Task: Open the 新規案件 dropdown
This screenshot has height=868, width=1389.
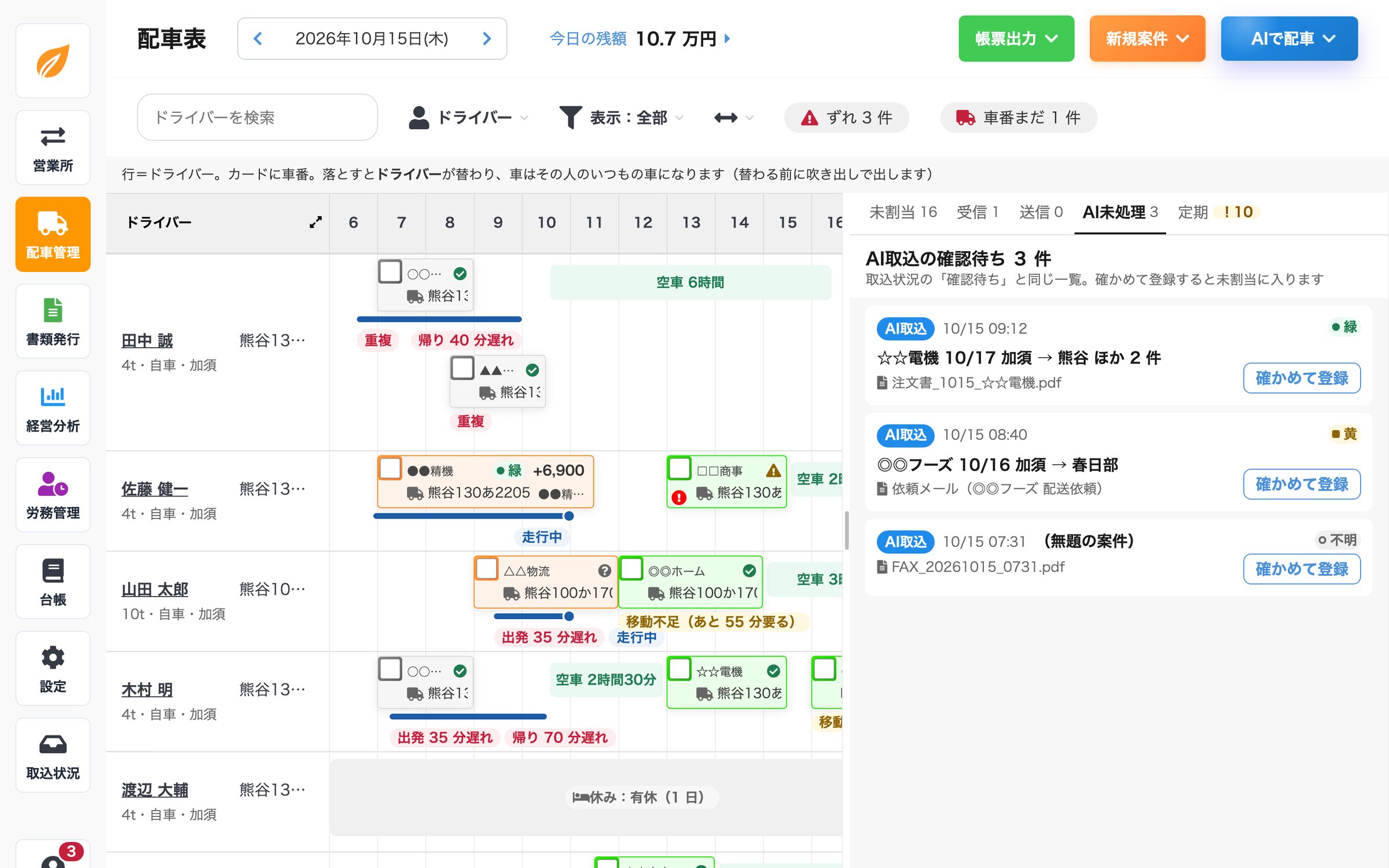Action: 1147,39
